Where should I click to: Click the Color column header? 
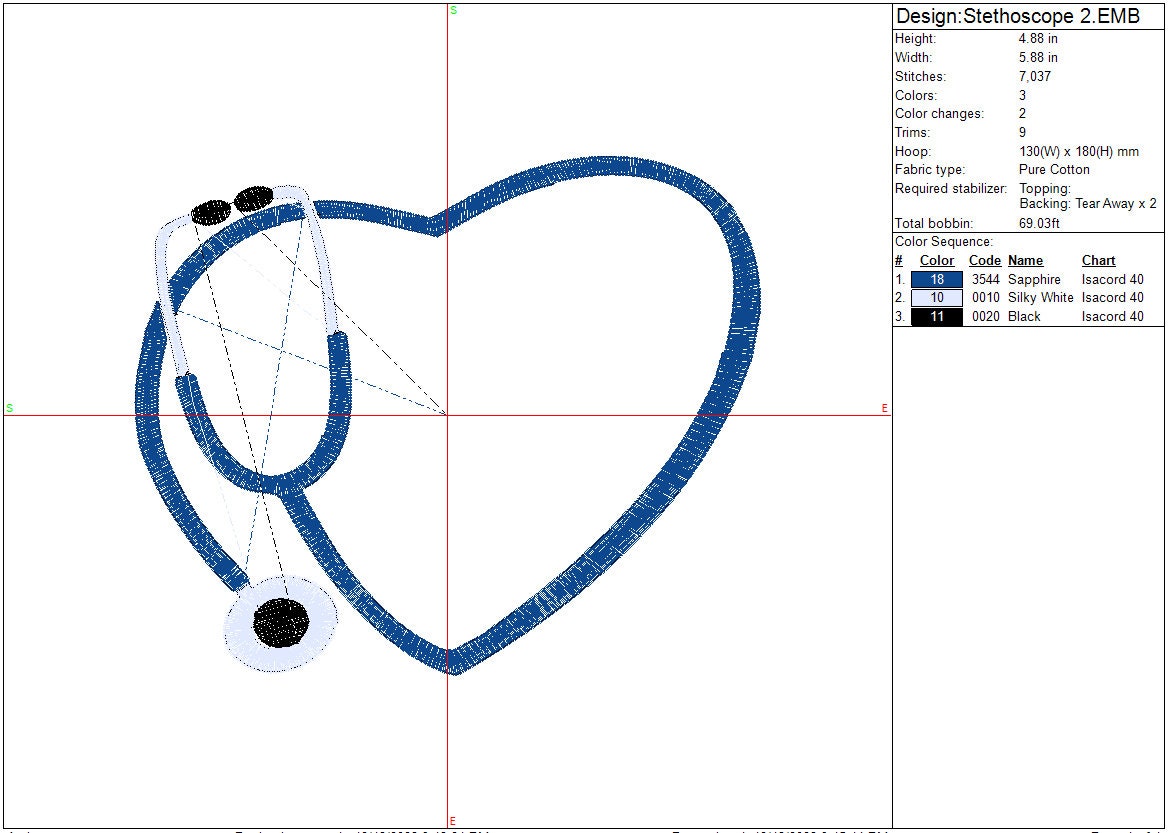tap(936, 261)
